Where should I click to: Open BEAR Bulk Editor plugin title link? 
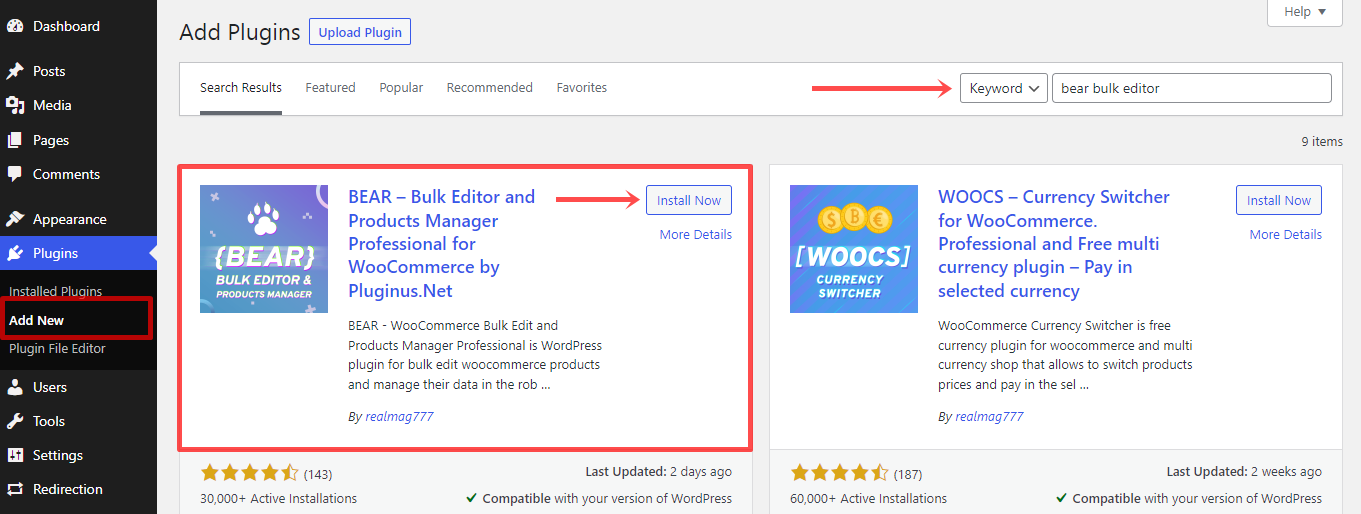(442, 244)
